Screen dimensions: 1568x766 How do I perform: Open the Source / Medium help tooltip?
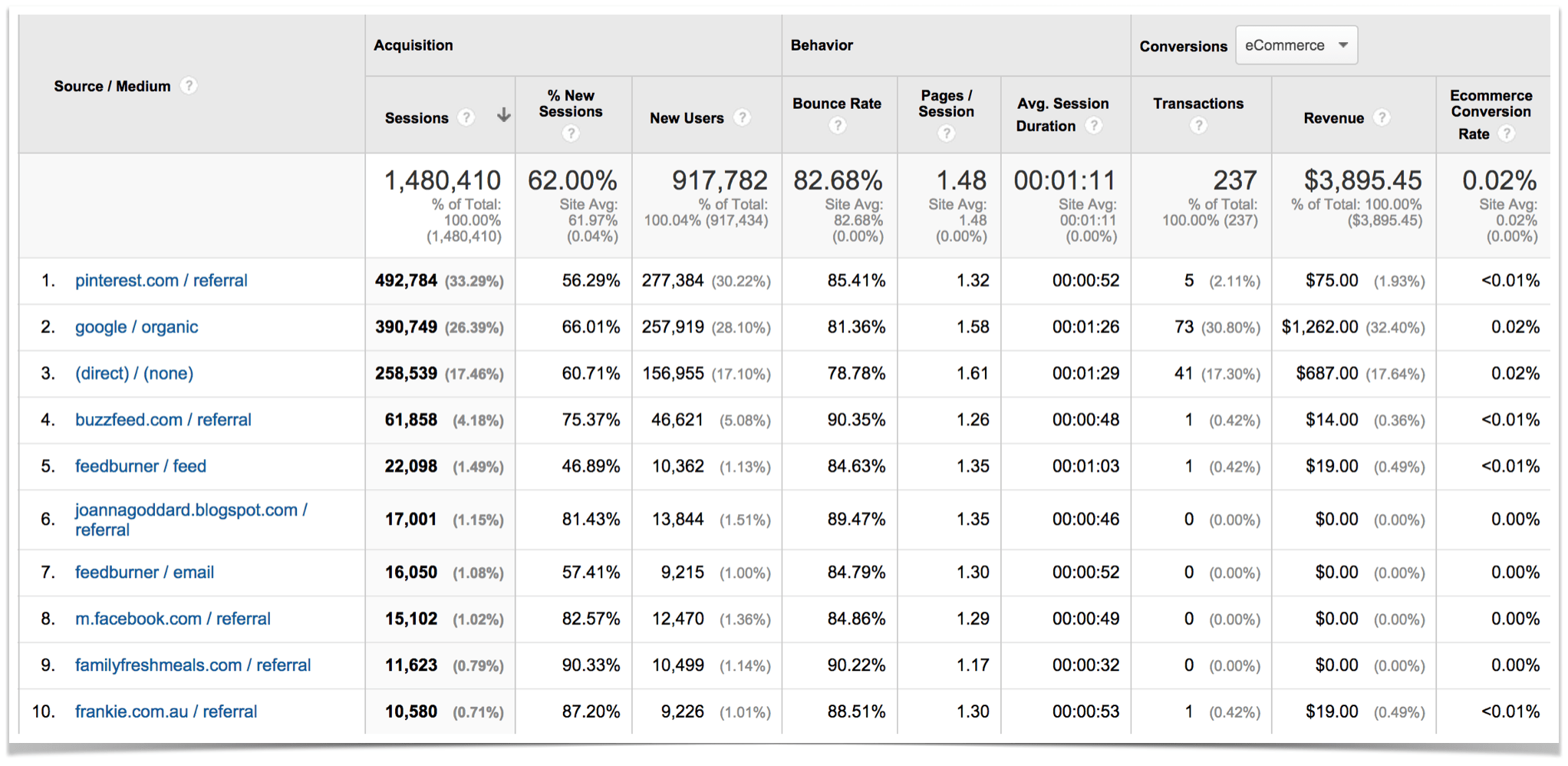coord(189,86)
